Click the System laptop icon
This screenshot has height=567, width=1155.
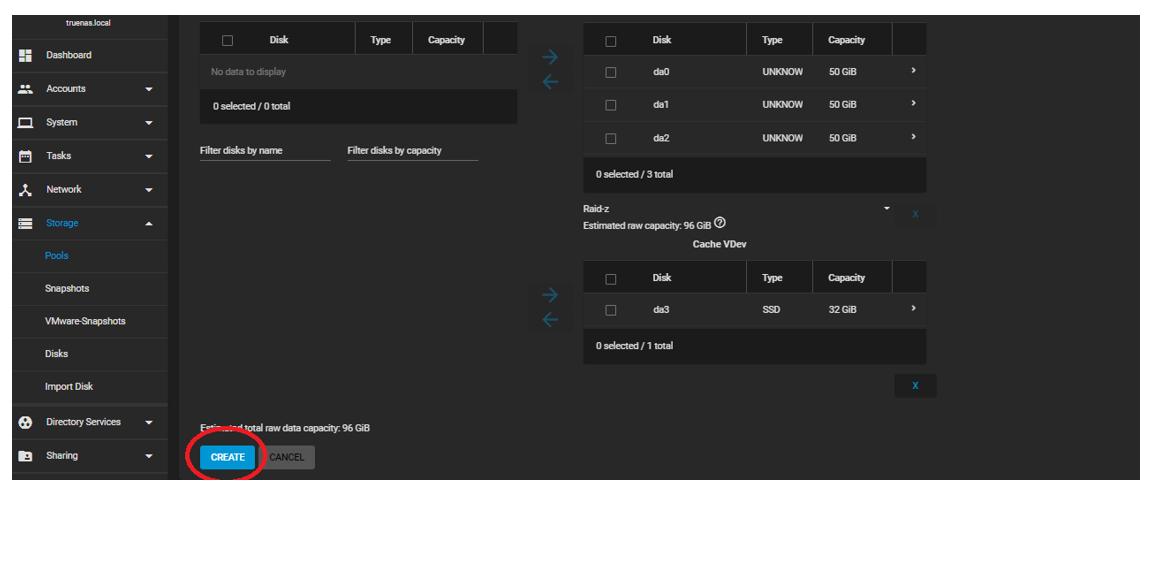pyautogui.click(x=26, y=123)
